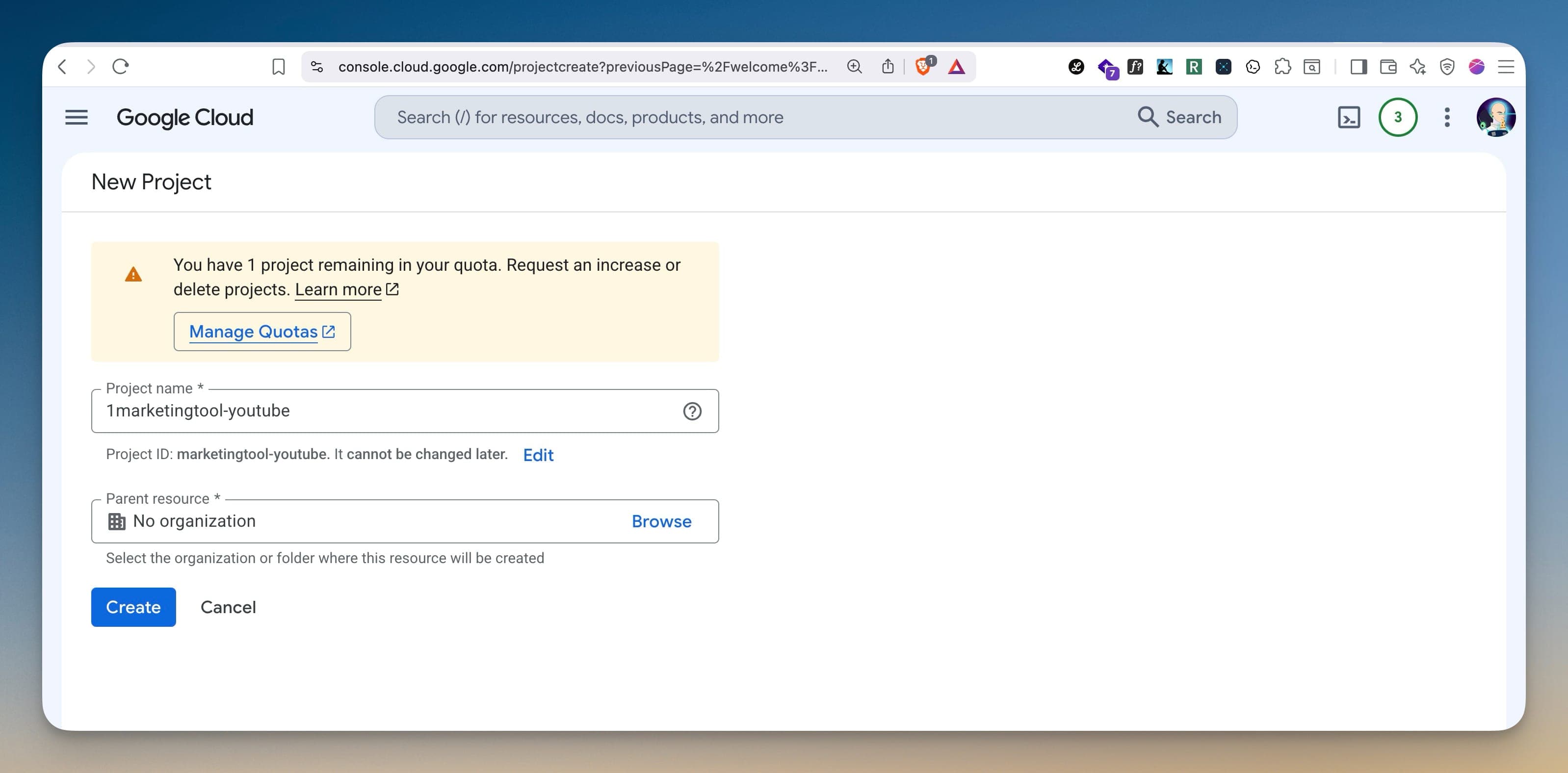Viewport: 1568px width, 773px height.
Task: Open notifications badge showing 3
Action: pos(1398,117)
